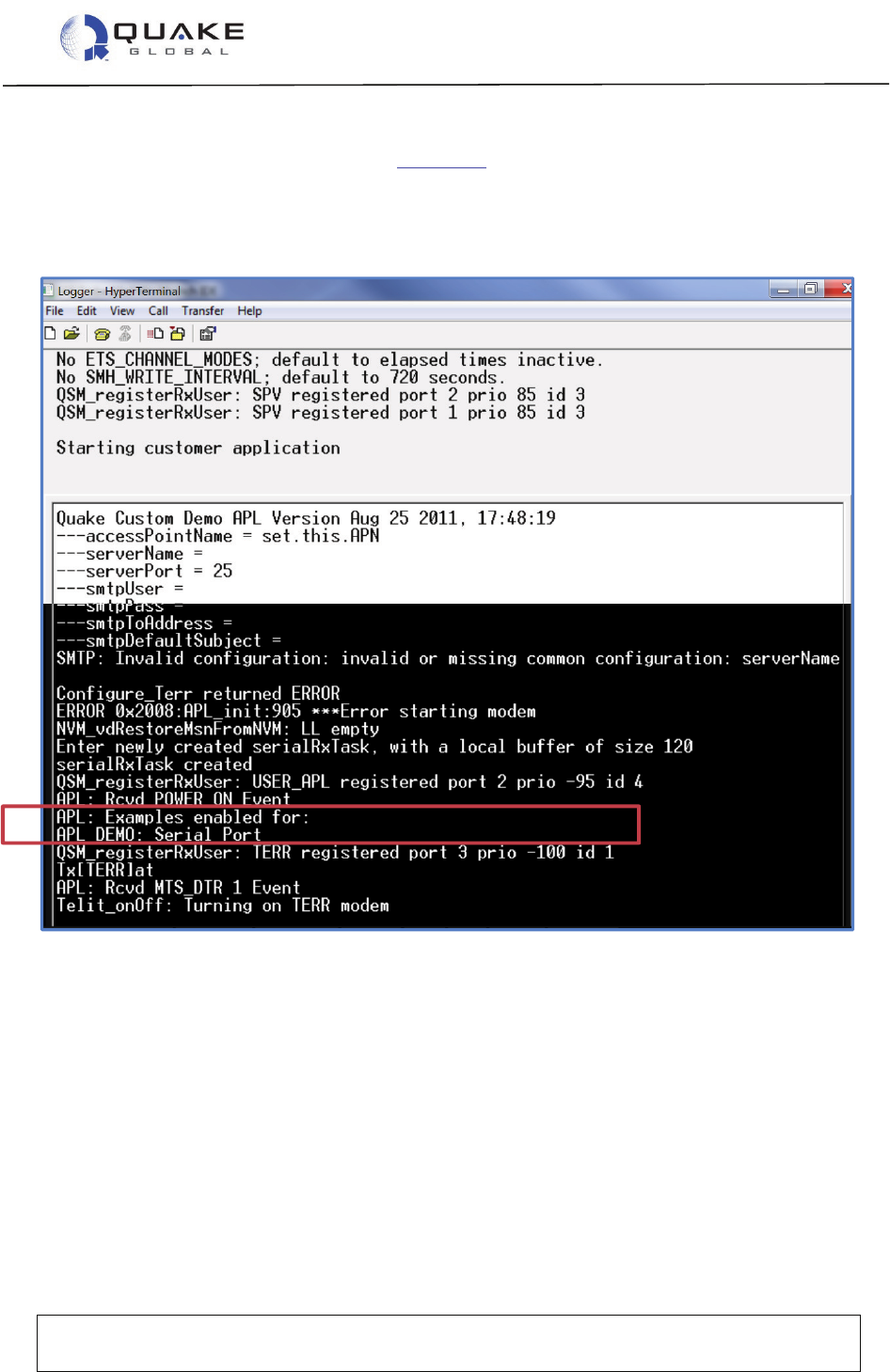
Task: Click the Send file toolbar icon
Action: tap(155, 334)
